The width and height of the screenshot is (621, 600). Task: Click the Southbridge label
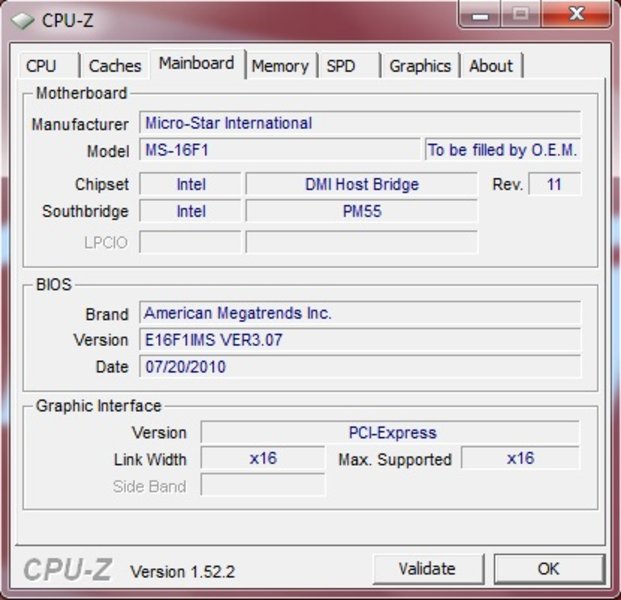coord(86,211)
